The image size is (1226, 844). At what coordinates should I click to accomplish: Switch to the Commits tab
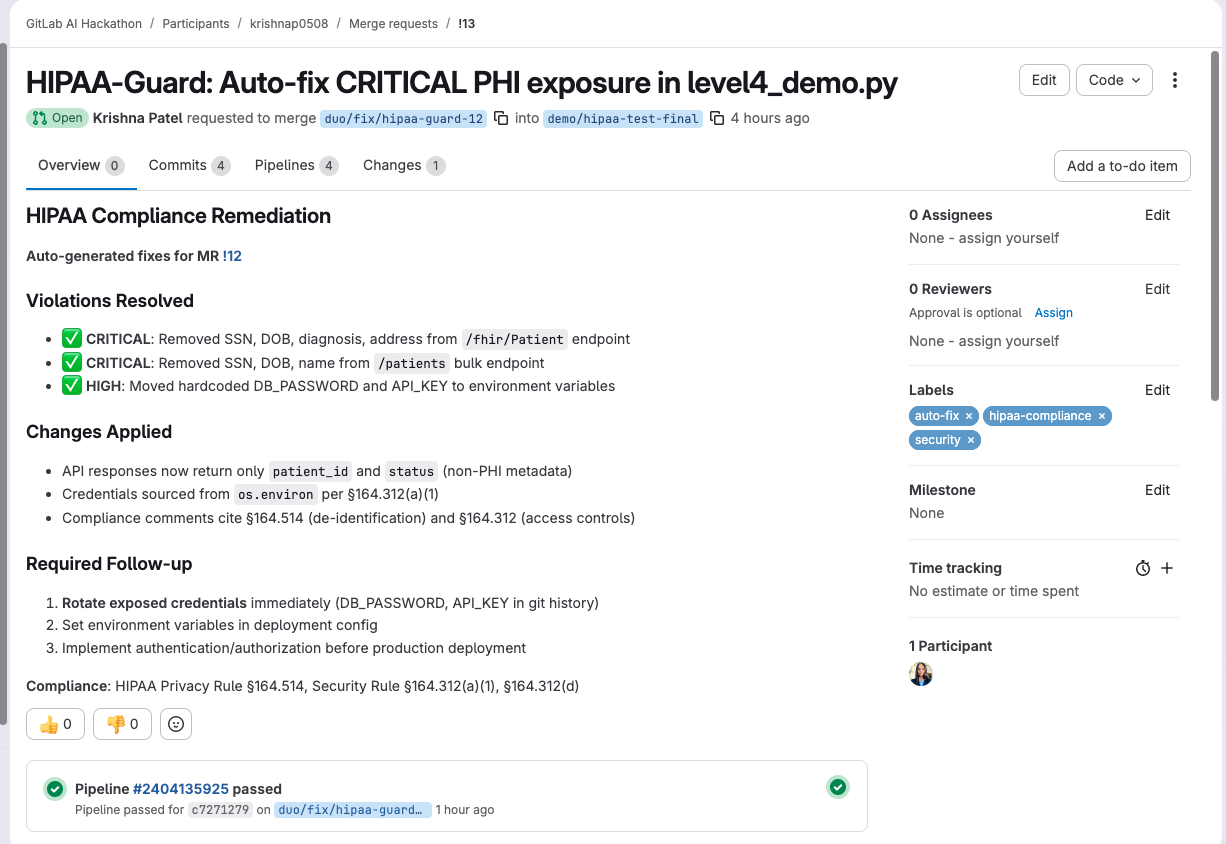pos(189,165)
